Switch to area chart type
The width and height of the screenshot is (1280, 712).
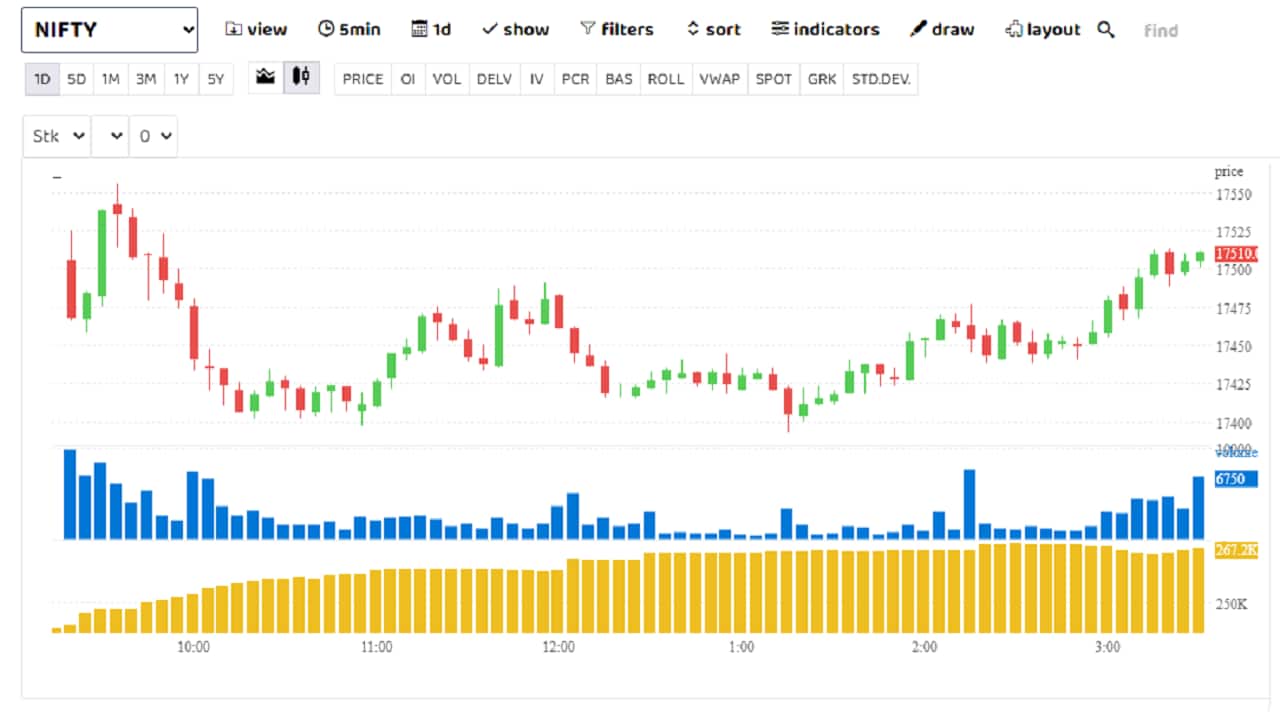pyautogui.click(x=265, y=77)
